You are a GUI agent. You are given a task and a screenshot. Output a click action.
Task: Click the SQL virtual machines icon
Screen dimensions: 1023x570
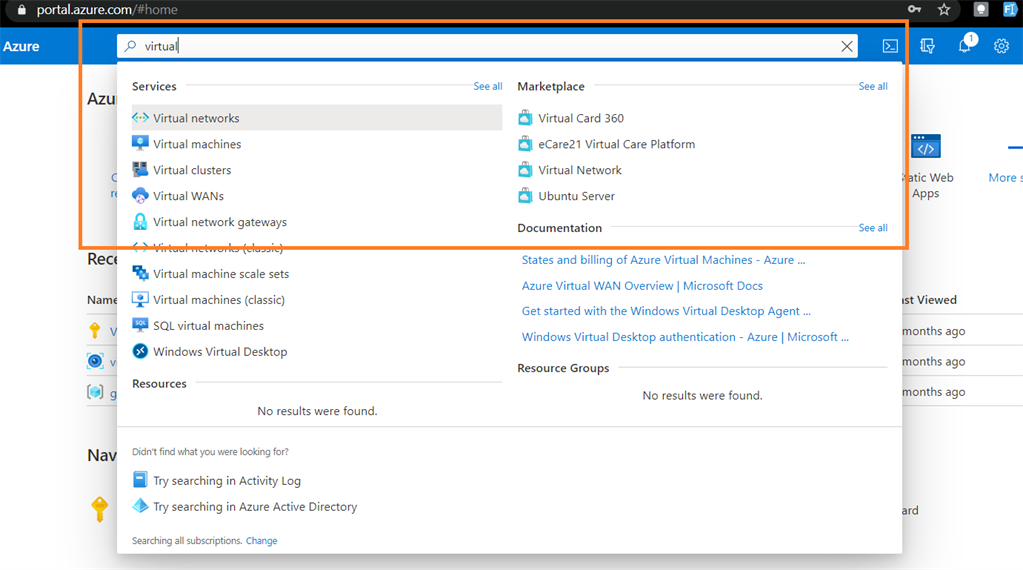[140, 325]
